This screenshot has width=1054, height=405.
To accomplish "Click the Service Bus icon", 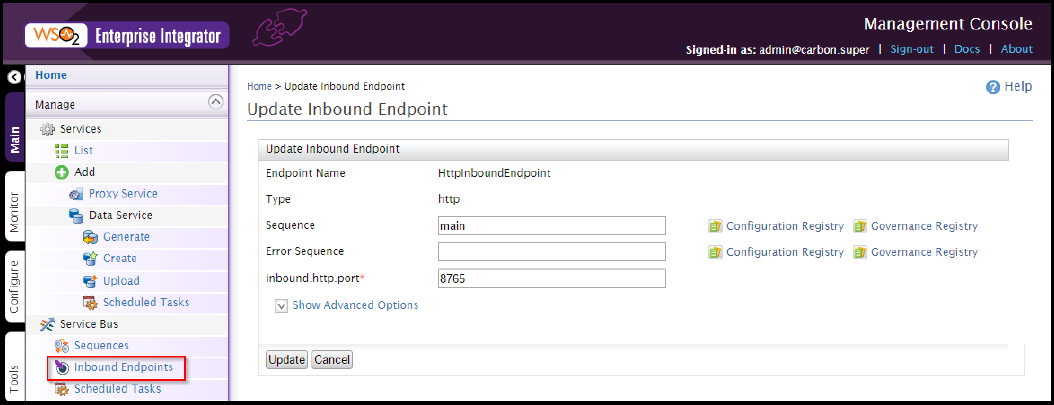I will click(46, 324).
